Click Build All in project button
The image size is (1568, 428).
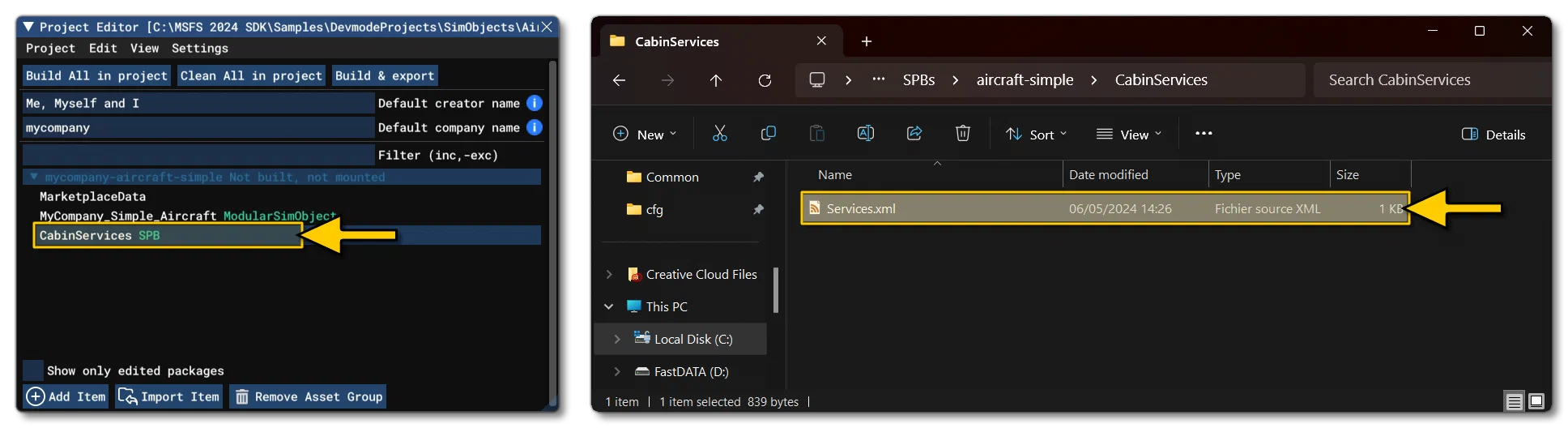96,75
